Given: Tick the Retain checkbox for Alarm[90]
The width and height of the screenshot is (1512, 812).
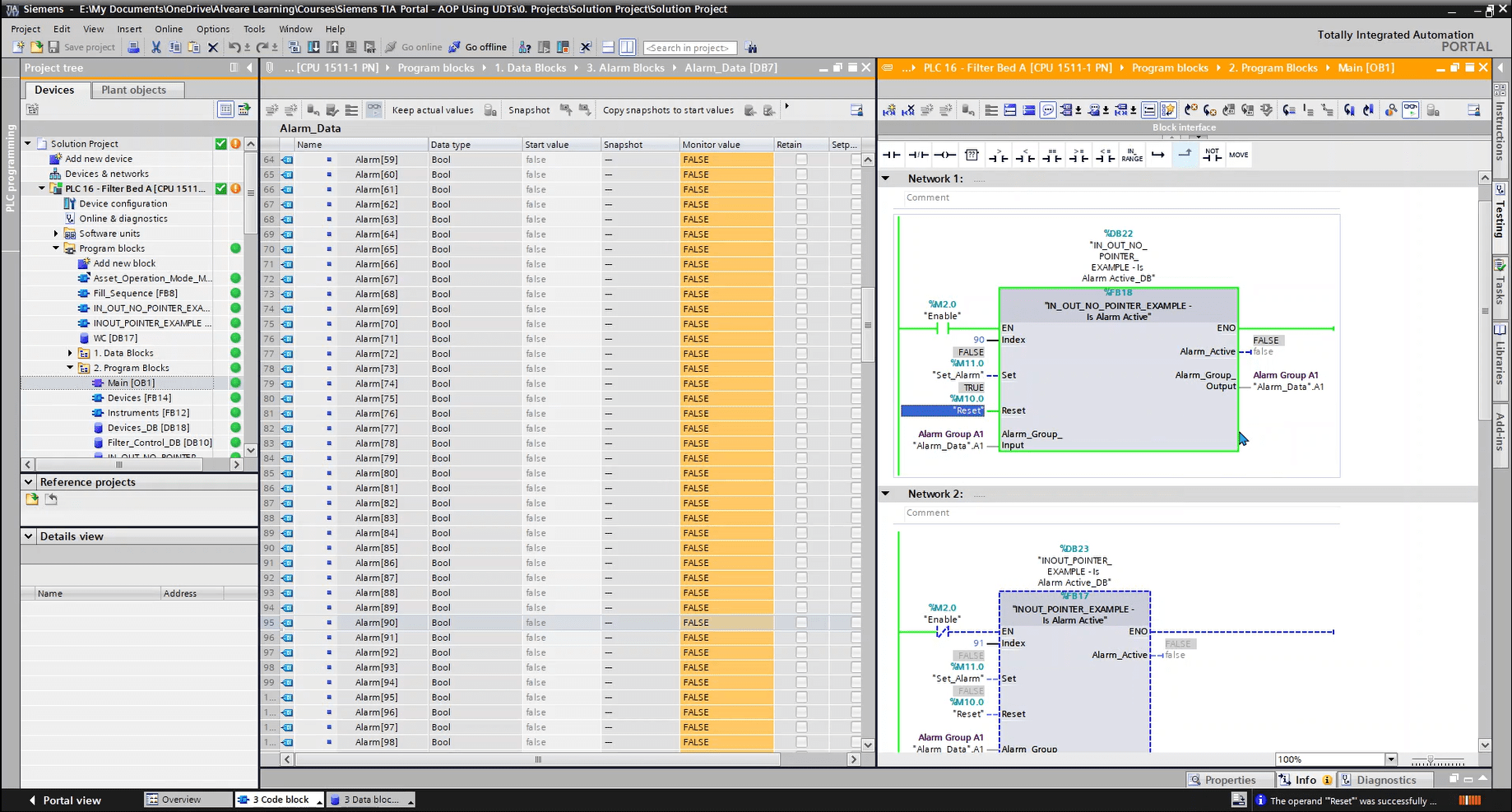Looking at the screenshot, I should click(801, 623).
